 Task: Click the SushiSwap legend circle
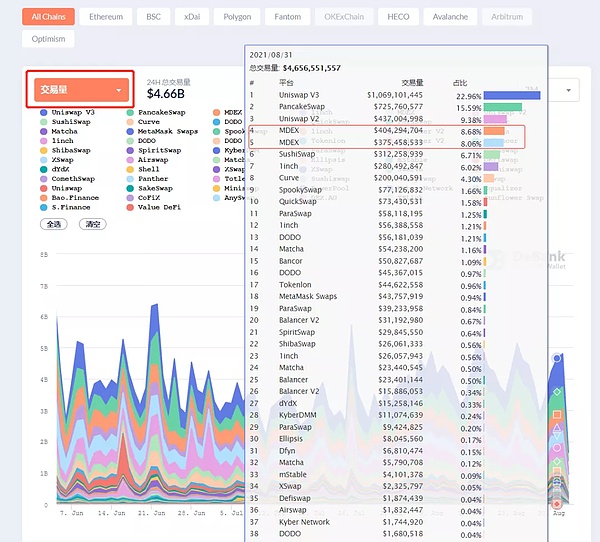click(44, 122)
